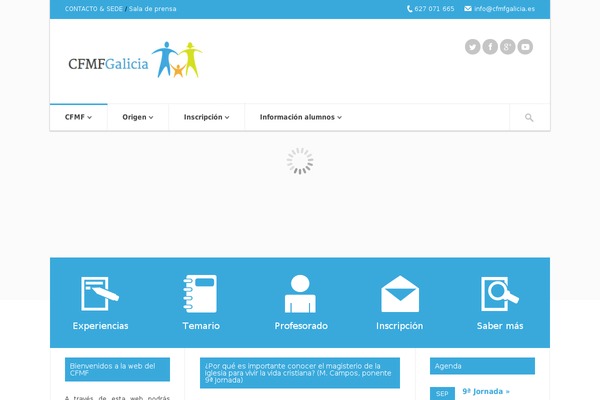Image resolution: width=600 pixels, height=400 pixels.
Task: Open the Sala de prensa link
Action: (152, 9)
